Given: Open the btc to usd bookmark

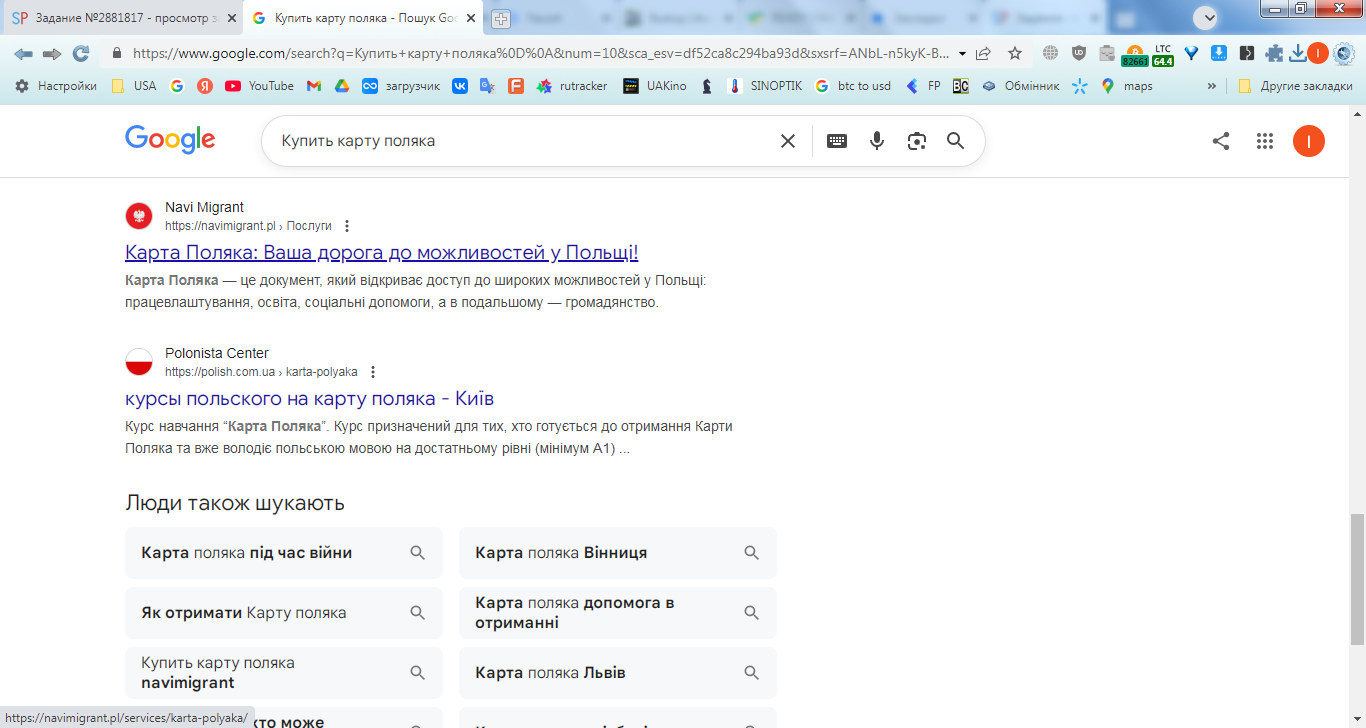Looking at the screenshot, I should 853,86.
